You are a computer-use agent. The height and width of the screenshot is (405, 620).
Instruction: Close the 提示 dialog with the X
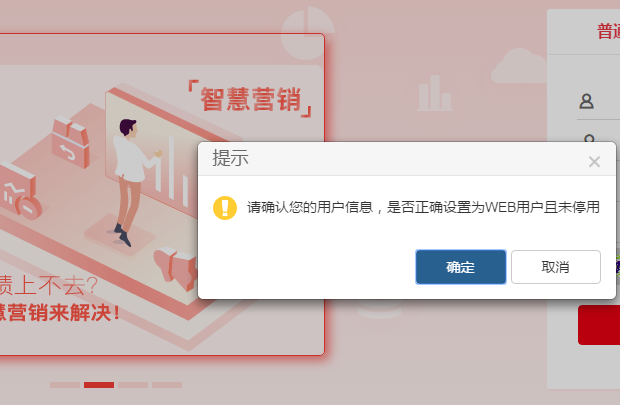(594, 161)
